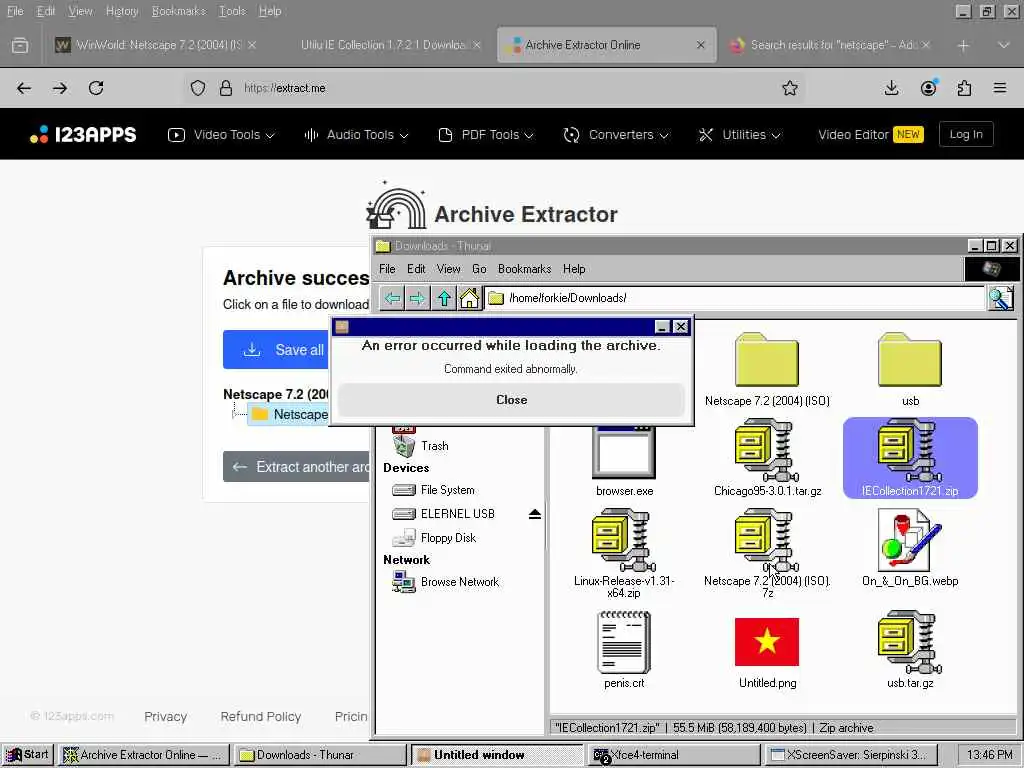Open Thunar File menu
The width and height of the screenshot is (1024, 768).
pos(387,269)
